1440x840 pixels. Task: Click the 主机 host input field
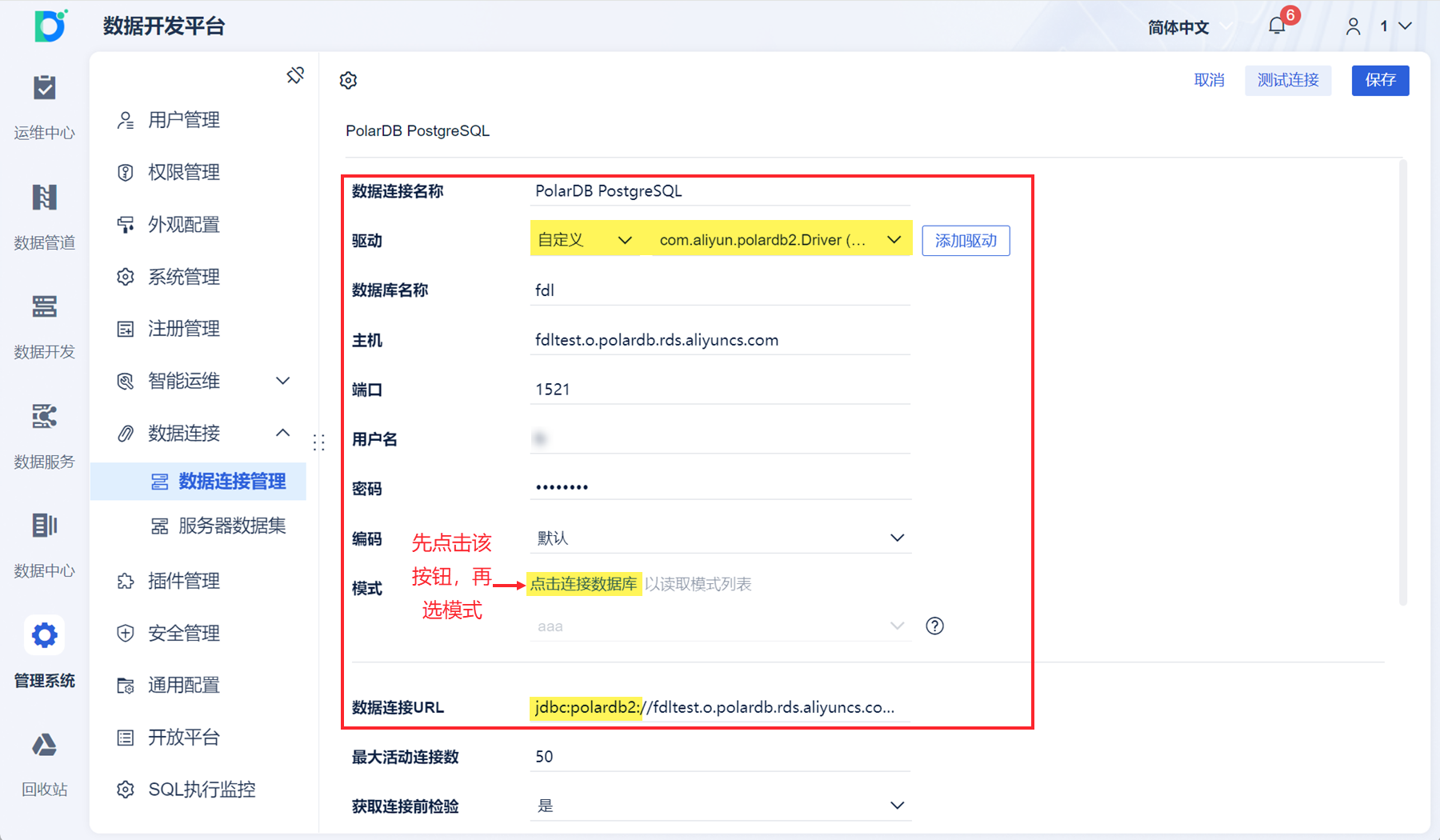tap(720, 340)
